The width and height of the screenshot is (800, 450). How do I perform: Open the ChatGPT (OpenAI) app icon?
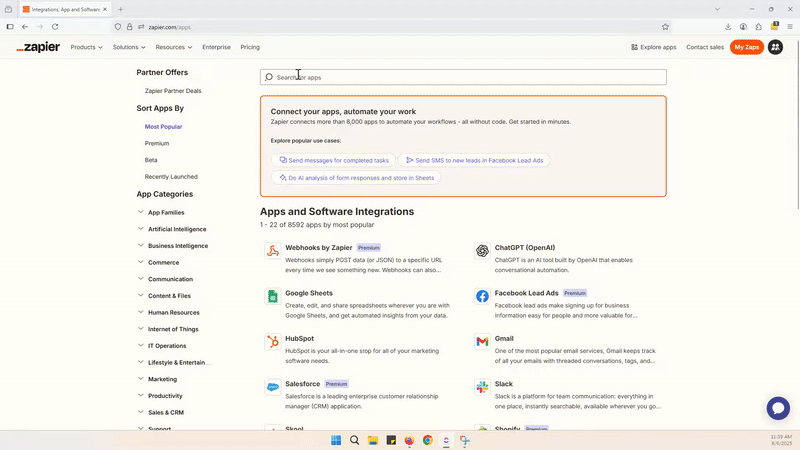click(482, 251)
